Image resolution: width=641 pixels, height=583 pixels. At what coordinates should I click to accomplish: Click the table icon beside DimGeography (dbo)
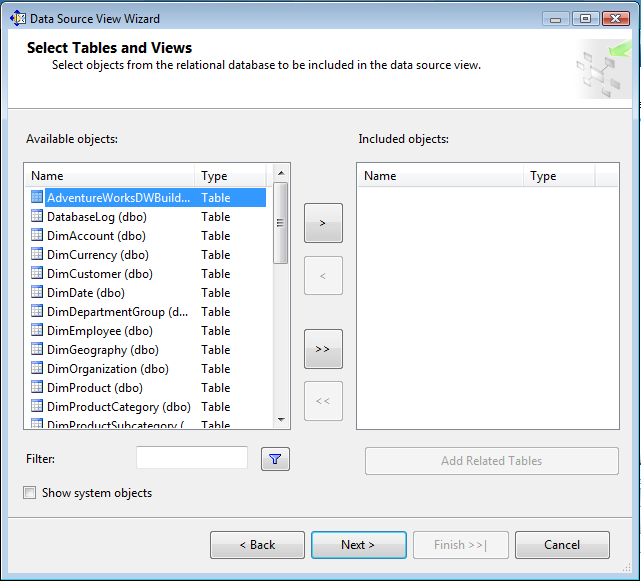tap(37, 349)
